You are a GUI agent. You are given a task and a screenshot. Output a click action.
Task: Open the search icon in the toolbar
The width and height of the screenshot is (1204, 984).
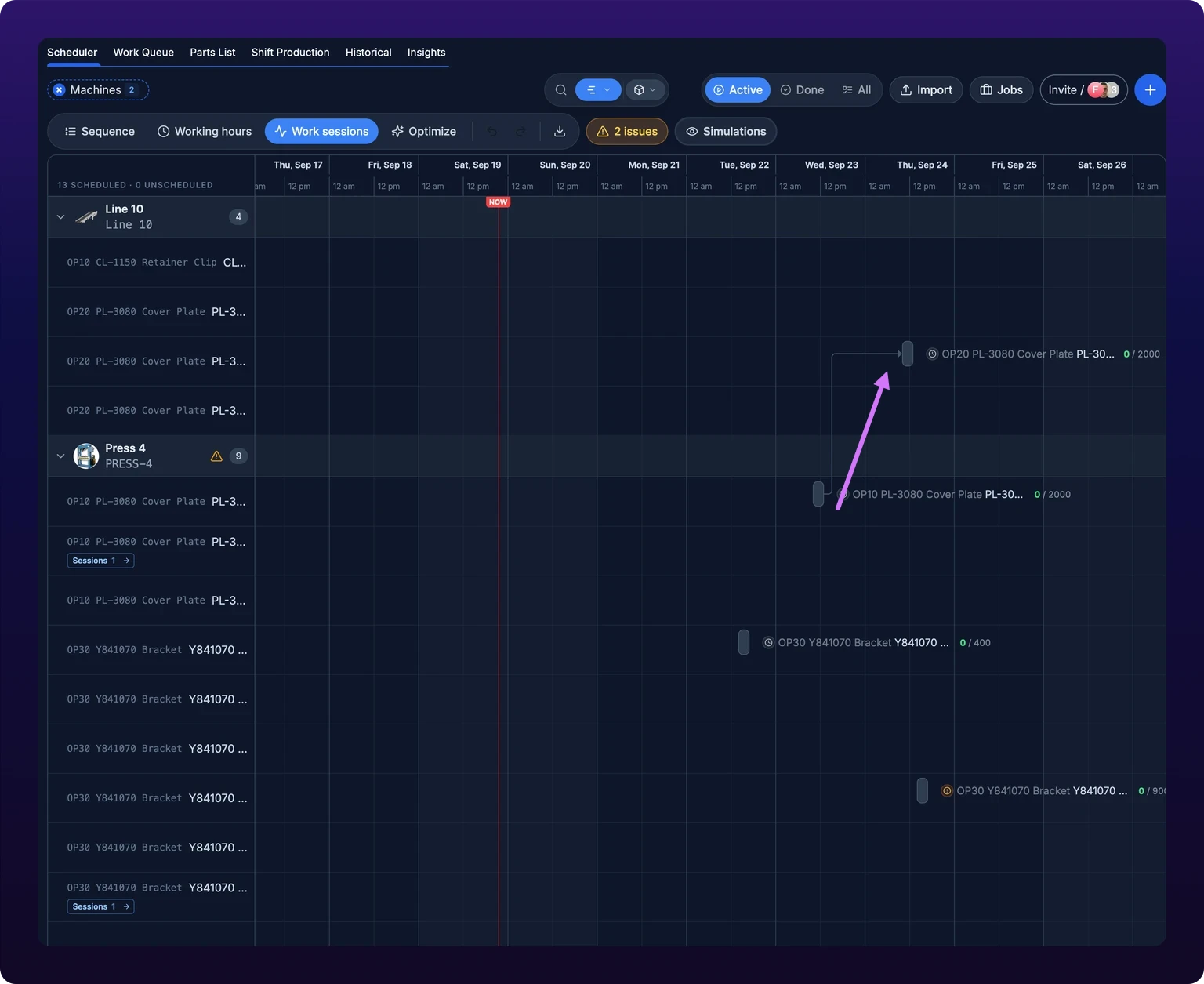tap(561, 90)
